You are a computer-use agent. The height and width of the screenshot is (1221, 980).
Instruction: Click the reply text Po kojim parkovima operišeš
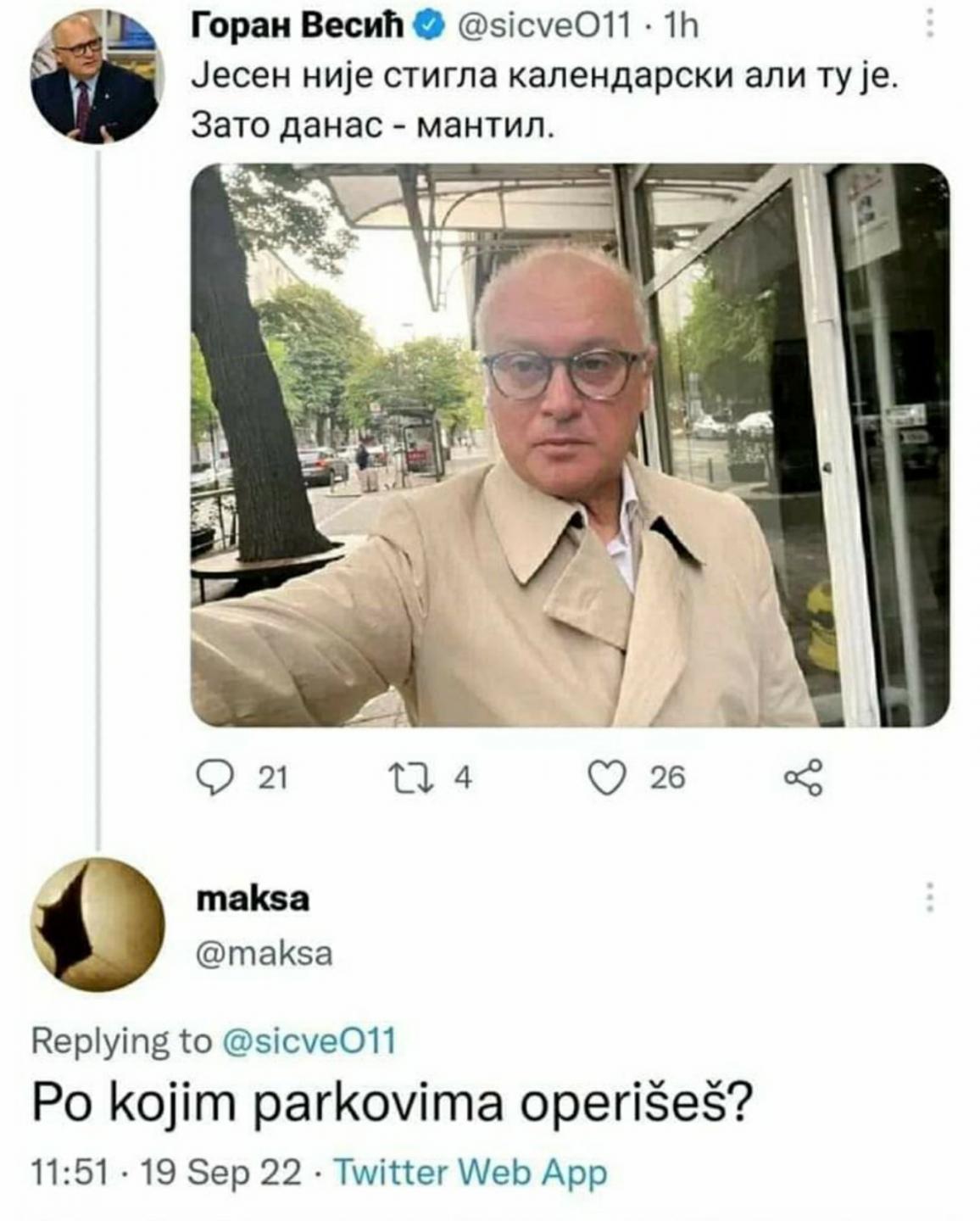393,1102
